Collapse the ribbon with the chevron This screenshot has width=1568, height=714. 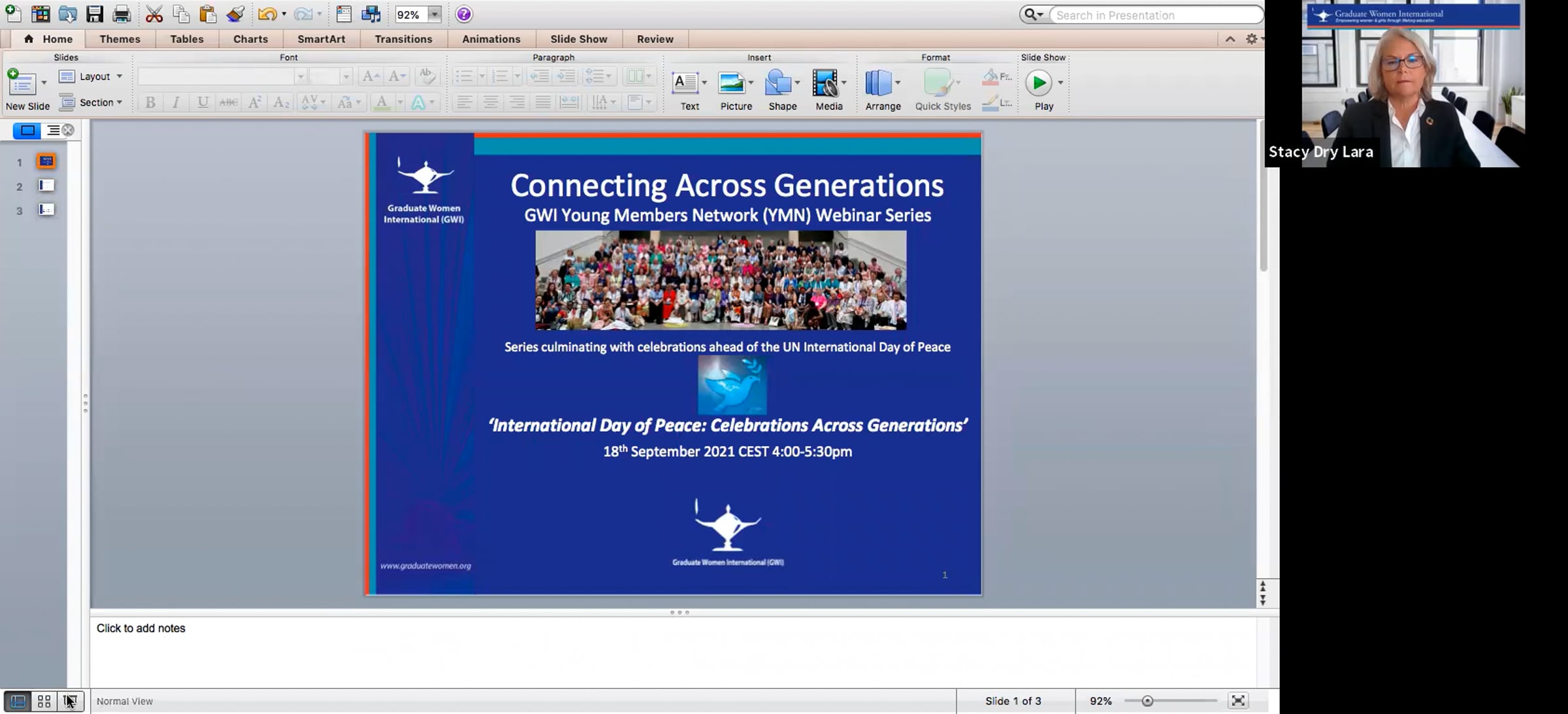point(1230,39)
